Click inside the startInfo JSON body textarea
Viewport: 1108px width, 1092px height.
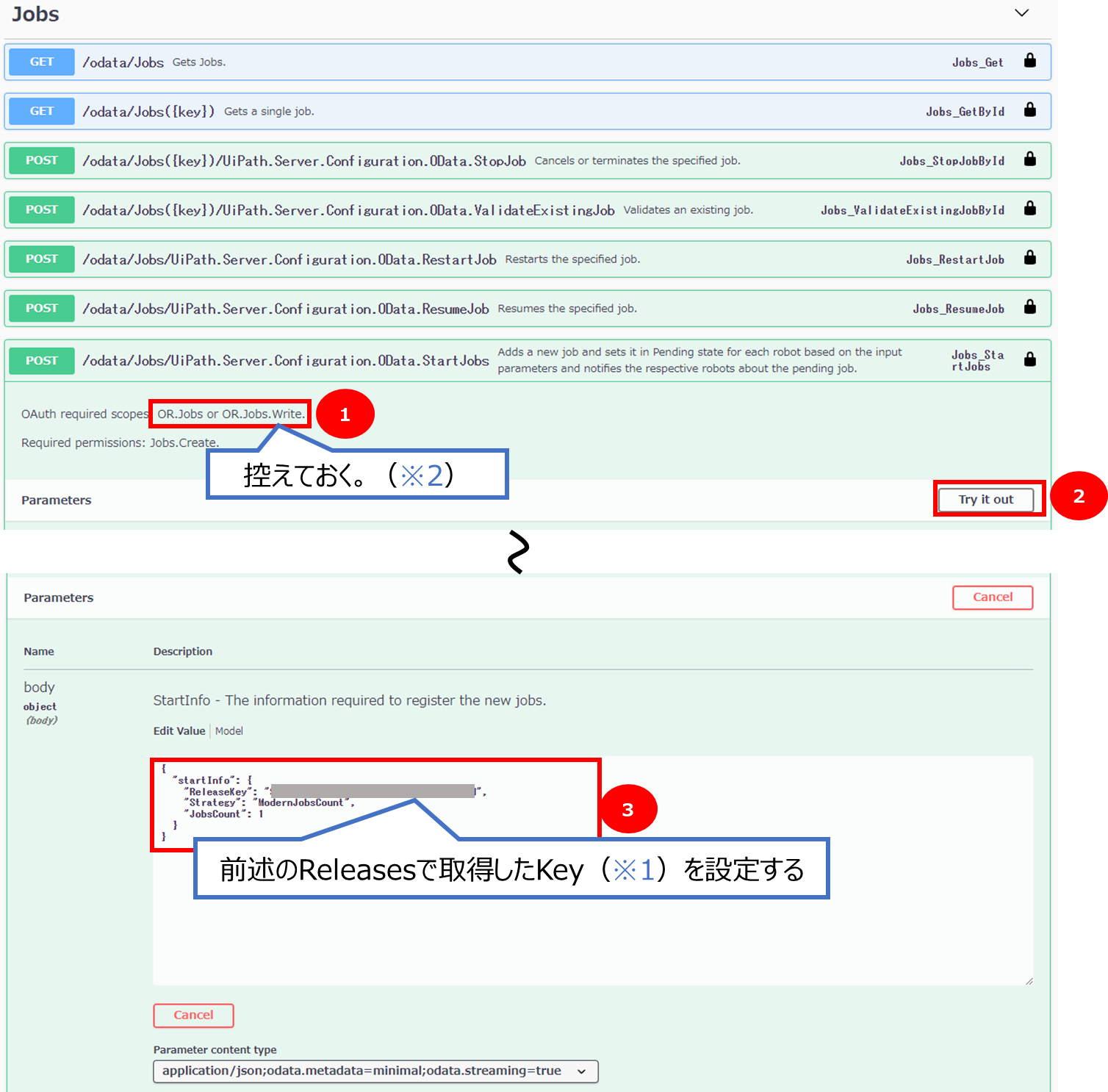[593, 871]
